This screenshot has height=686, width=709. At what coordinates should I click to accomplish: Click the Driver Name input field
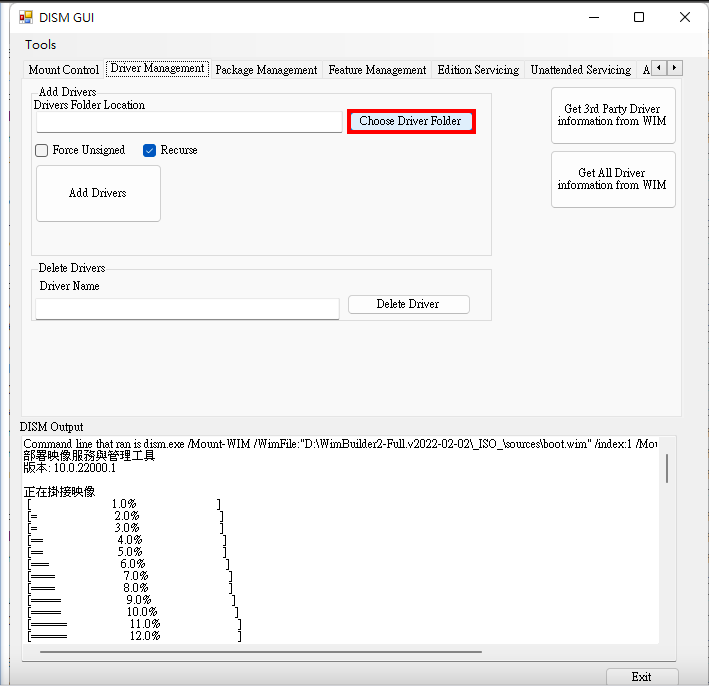click(x=187, y=308)
